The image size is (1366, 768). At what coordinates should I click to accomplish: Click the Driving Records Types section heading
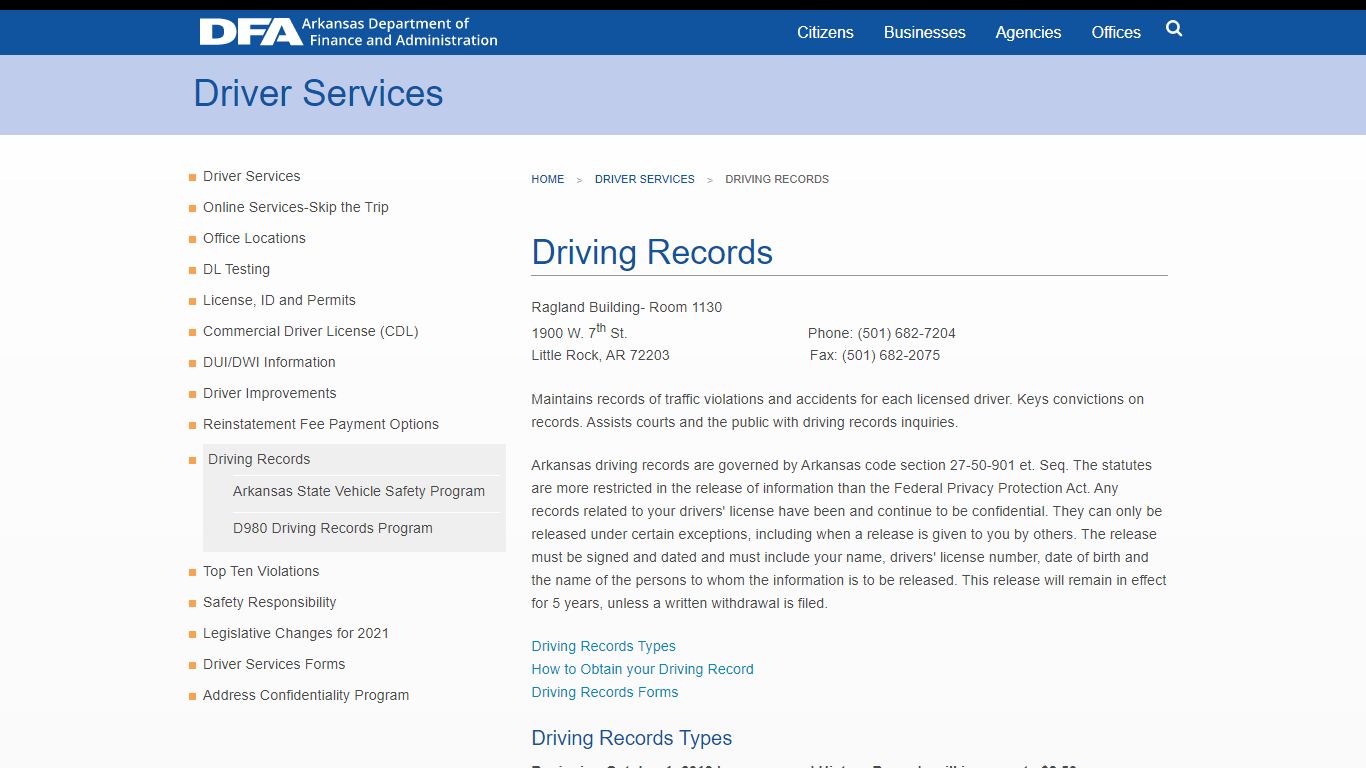(632, 738)
